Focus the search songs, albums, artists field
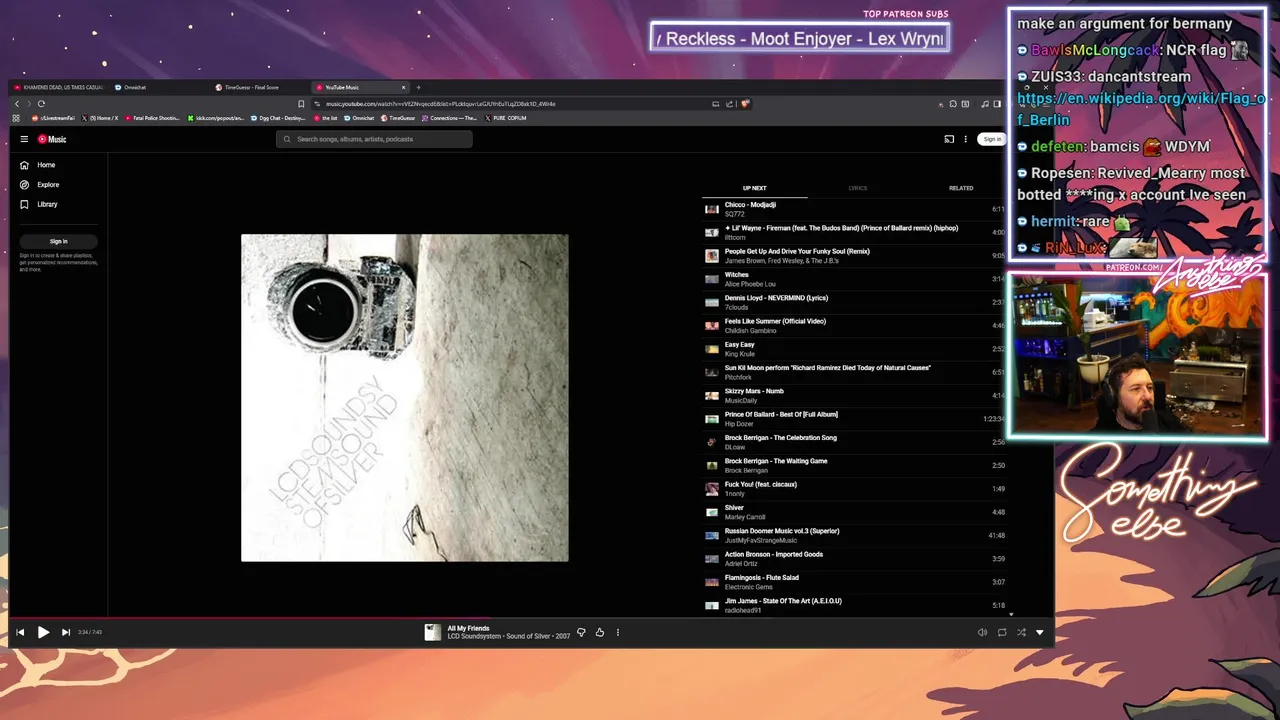 click(x=374, y=139)
